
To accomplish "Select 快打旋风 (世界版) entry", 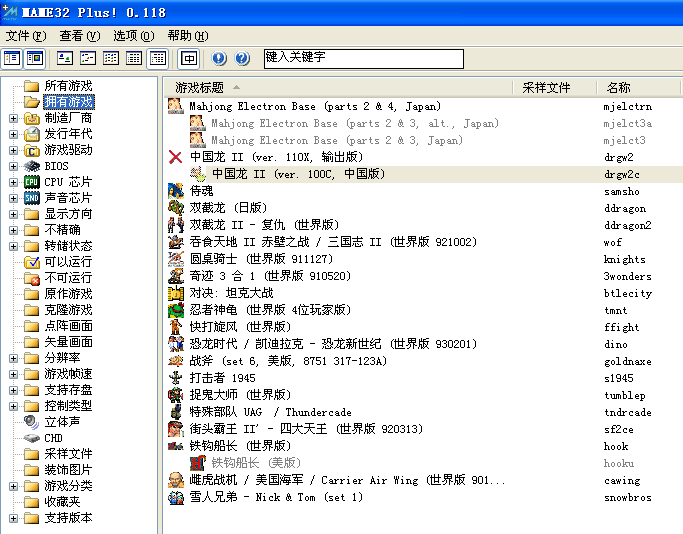I will click(x=240, y=327).
